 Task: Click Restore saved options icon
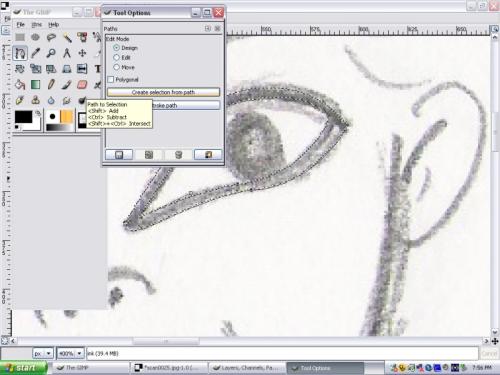149,155
